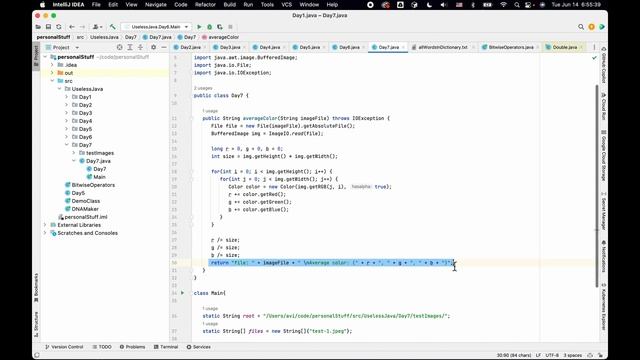Click the orange updates icon in toolbar

[x=591, y=27]
